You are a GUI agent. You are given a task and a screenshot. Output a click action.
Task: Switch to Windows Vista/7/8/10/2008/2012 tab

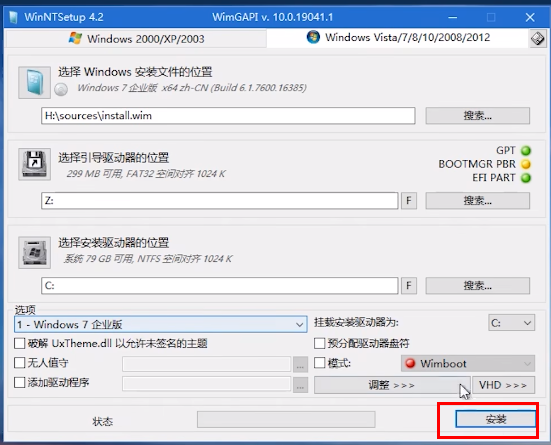coord(398,38)
